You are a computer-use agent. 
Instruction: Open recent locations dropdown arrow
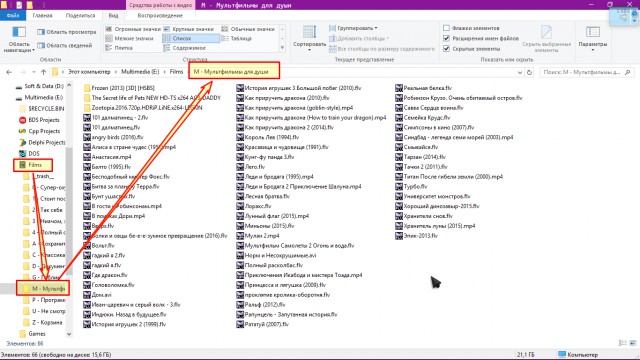pyautogui.click(x=33, y=72)
